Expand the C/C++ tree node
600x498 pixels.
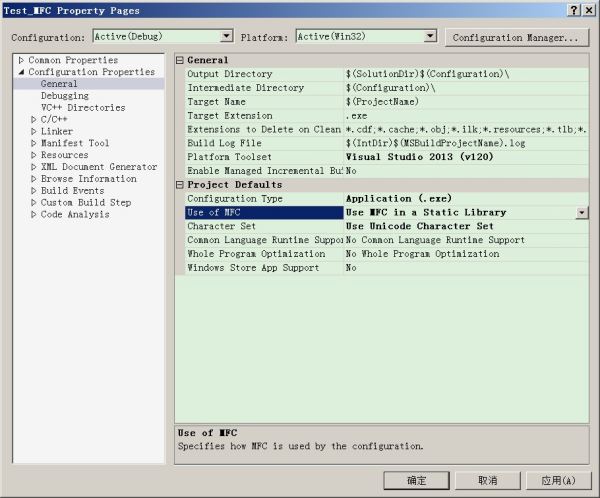(34, 120)
